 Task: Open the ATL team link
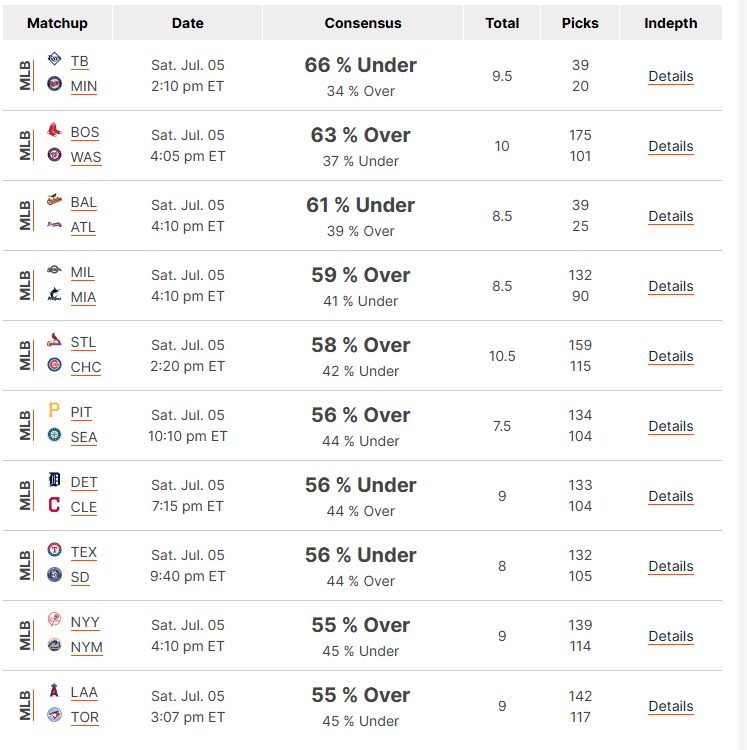click(83, 227)
